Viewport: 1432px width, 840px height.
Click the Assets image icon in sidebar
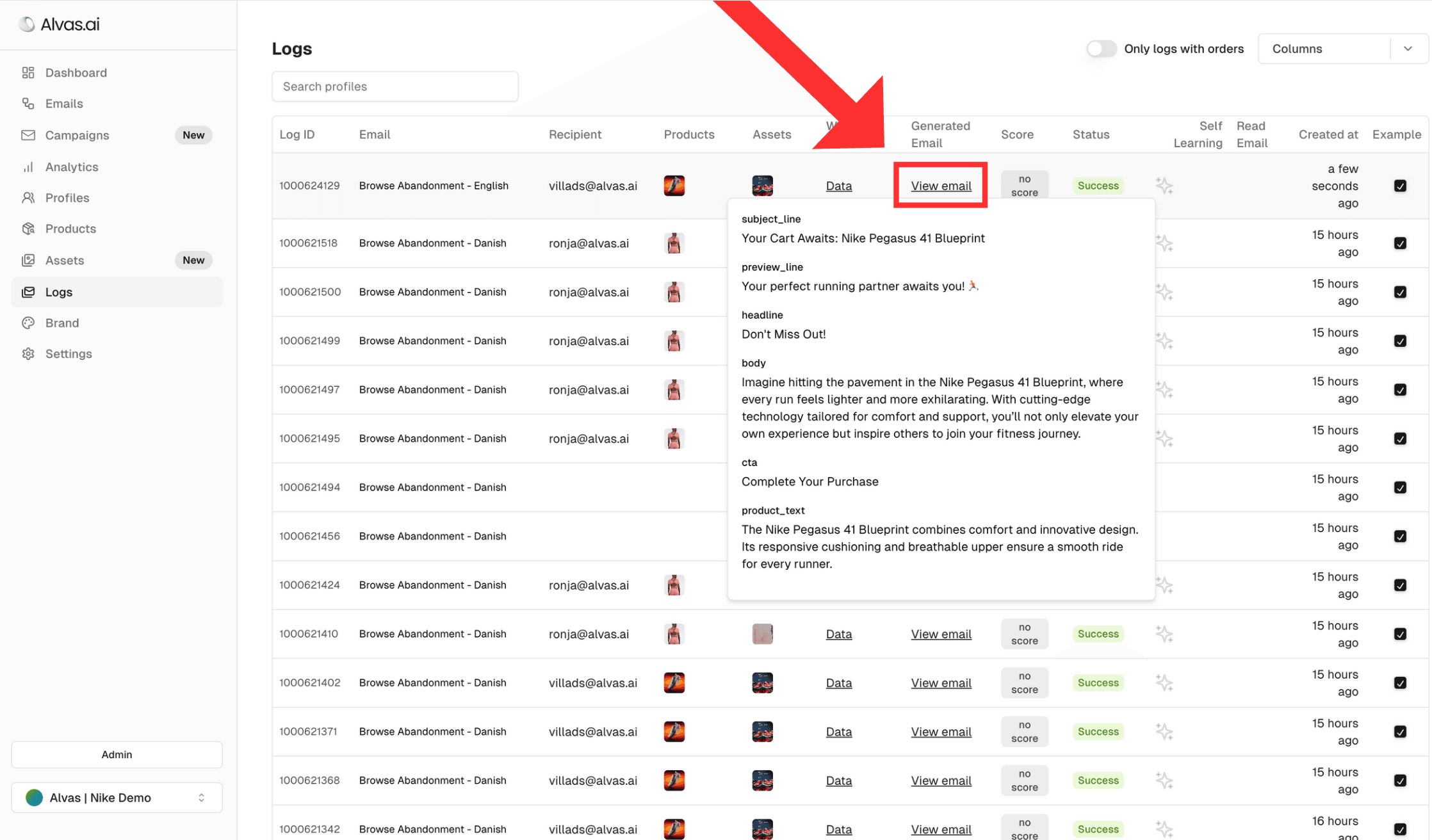[28, 260]
